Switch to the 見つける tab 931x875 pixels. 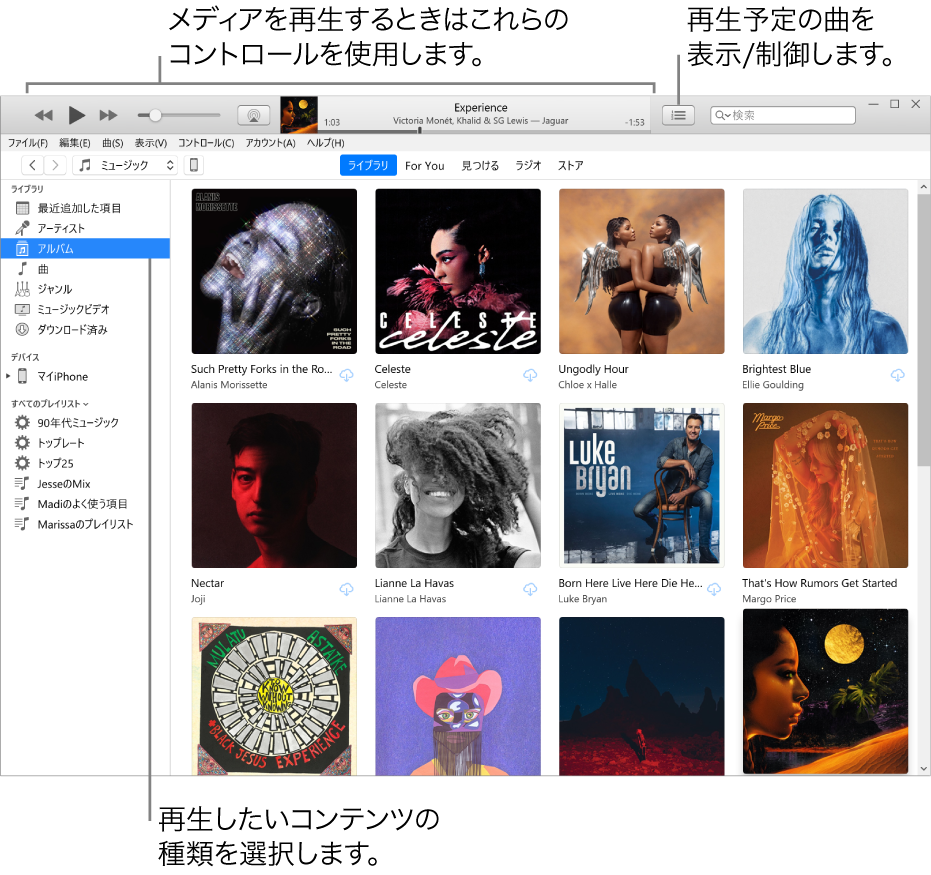click(x=480, y=166)
